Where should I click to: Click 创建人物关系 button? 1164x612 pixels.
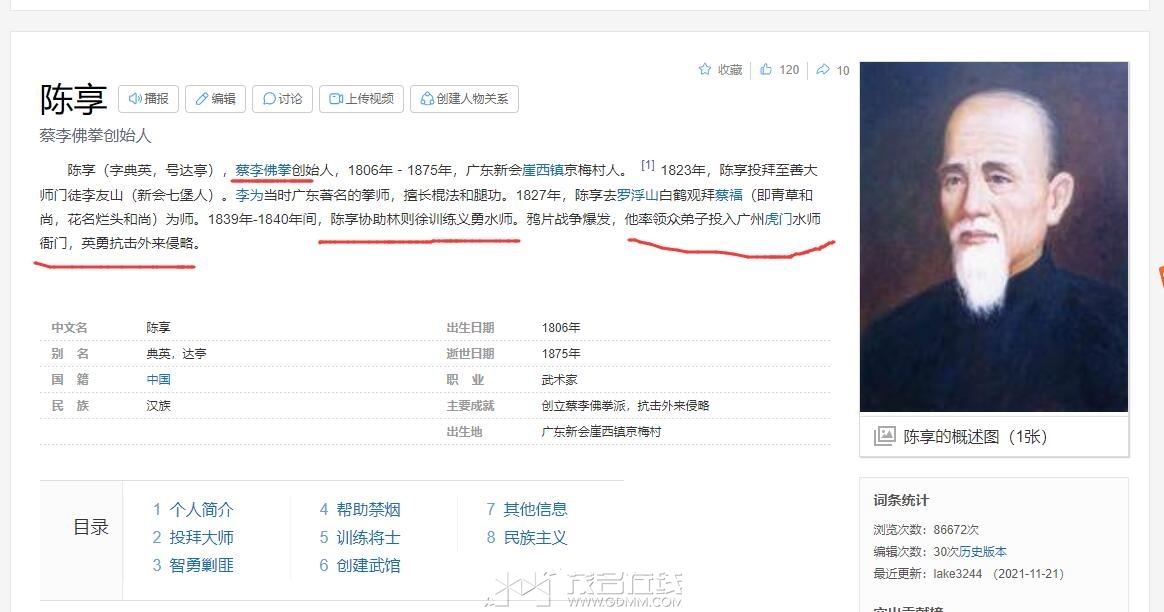(x=464, y=99)
